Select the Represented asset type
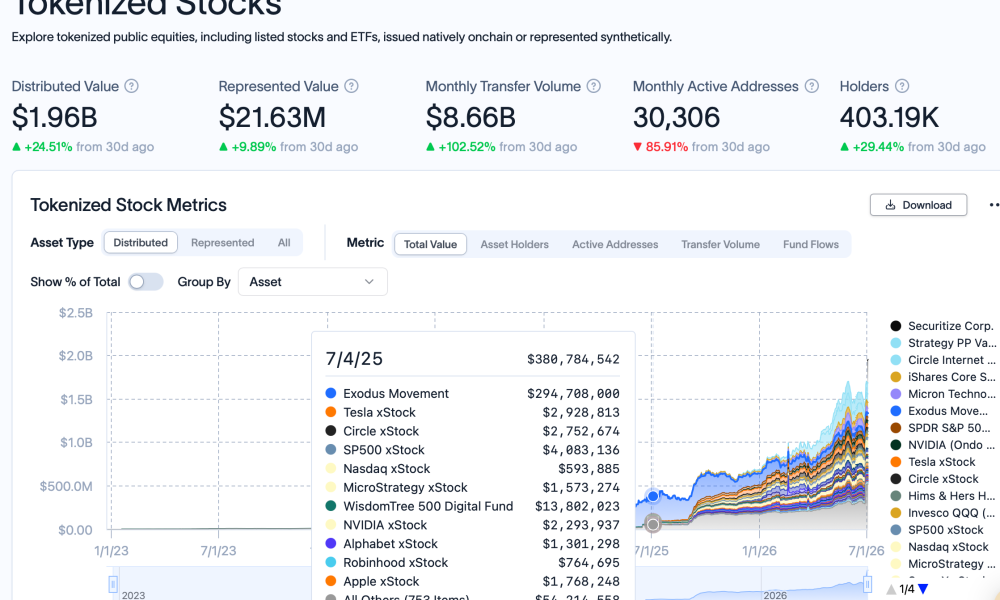1000x600 pixels. pos(223,242)
